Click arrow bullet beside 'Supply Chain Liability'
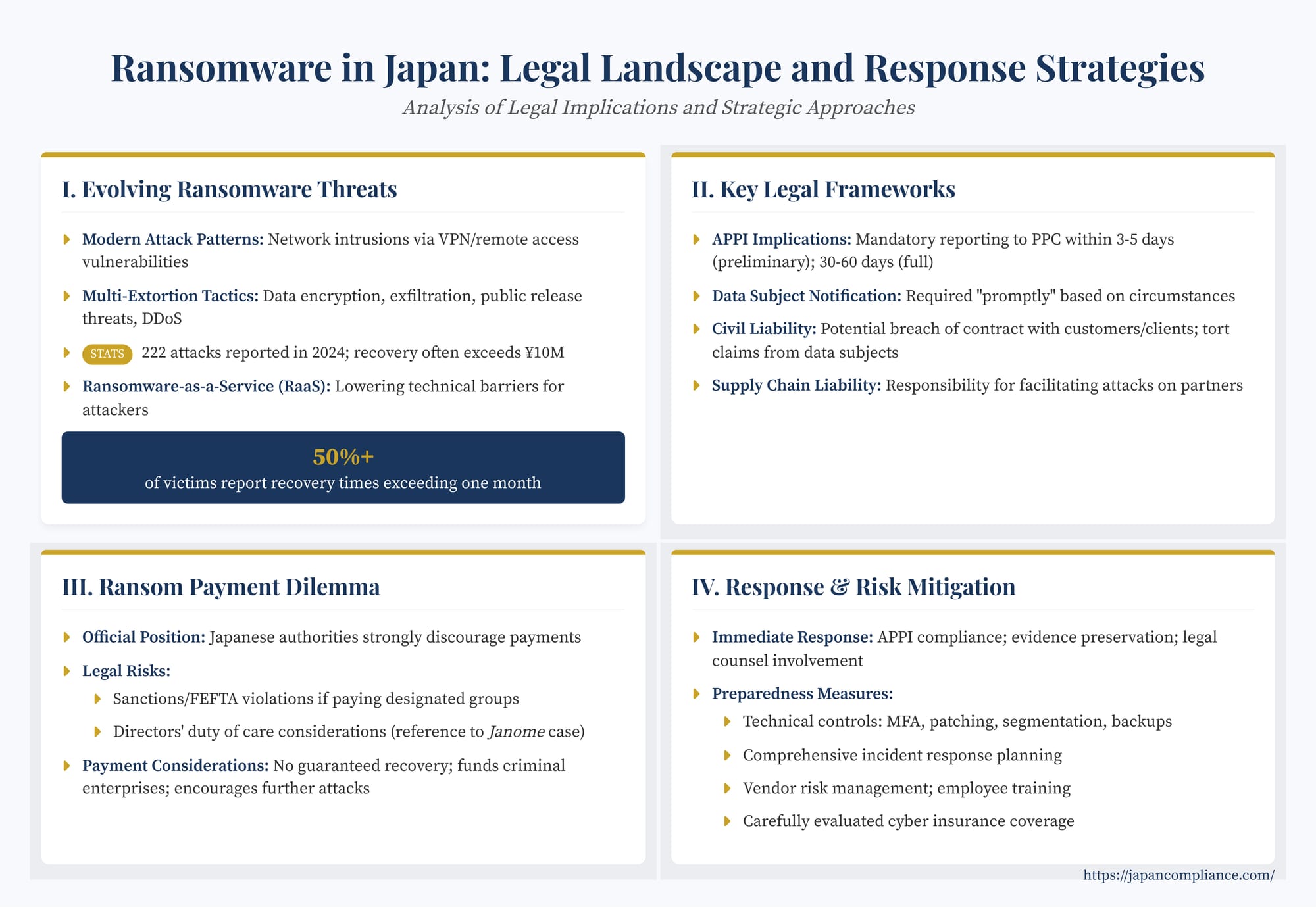 click(x=696, y=385)
